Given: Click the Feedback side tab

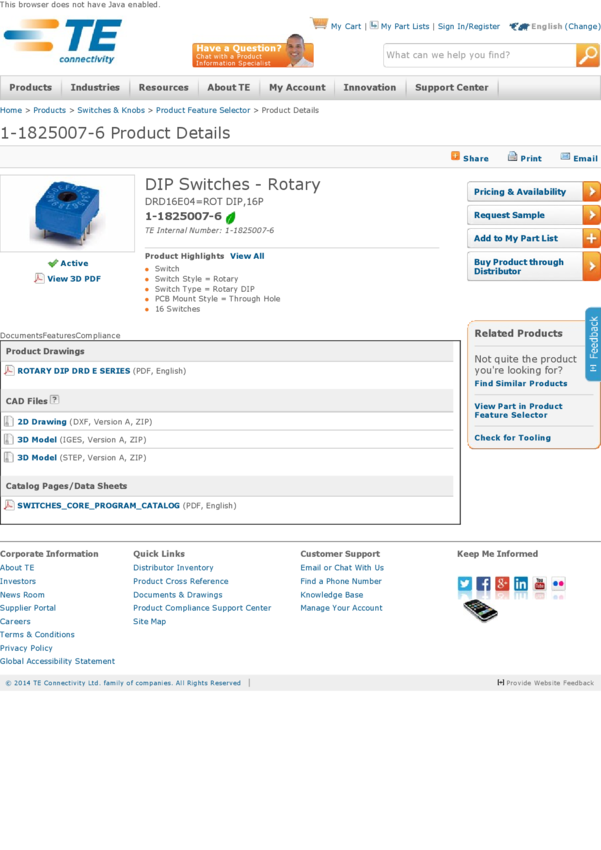Looking at the screenshot, I should [x=593, y=344].
